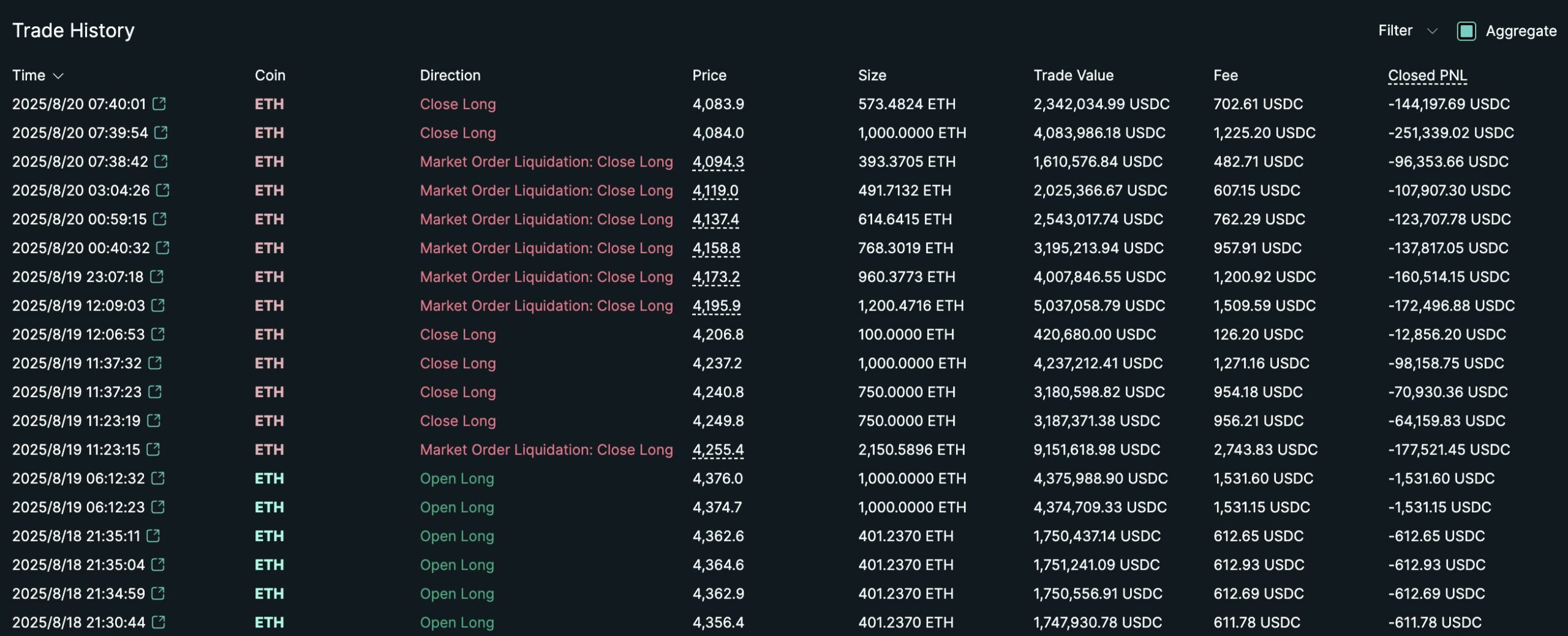This screenshot has height=636, width=1568.
Task: Click the Closed PNL column header
Action: pyautogui.click(x=1427, y=75)
